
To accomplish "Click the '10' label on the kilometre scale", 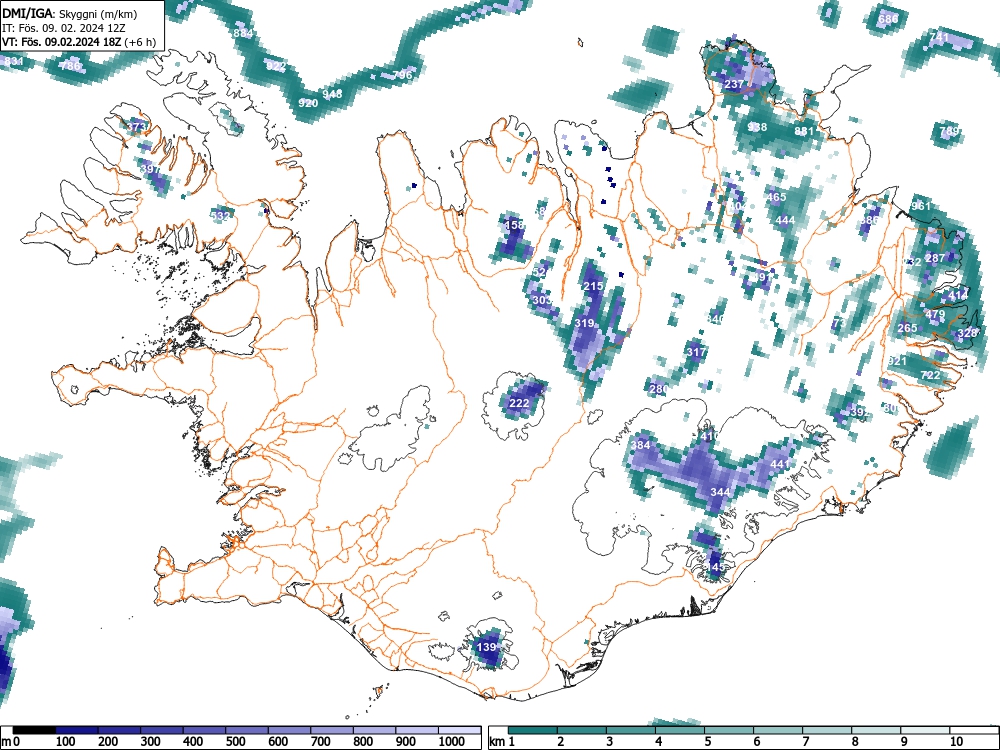I will click(x=956, y=742).
